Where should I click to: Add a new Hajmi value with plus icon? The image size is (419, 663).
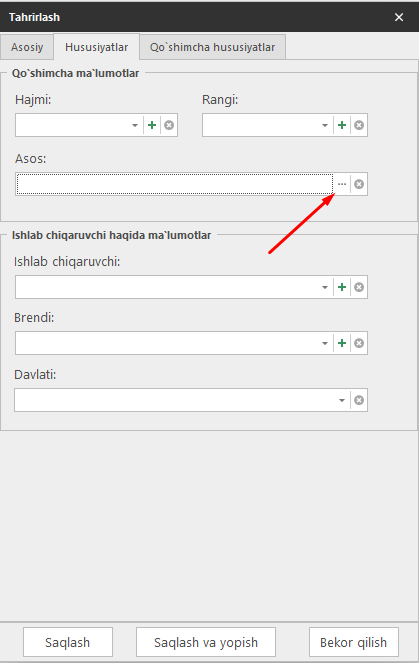[152, 125]
